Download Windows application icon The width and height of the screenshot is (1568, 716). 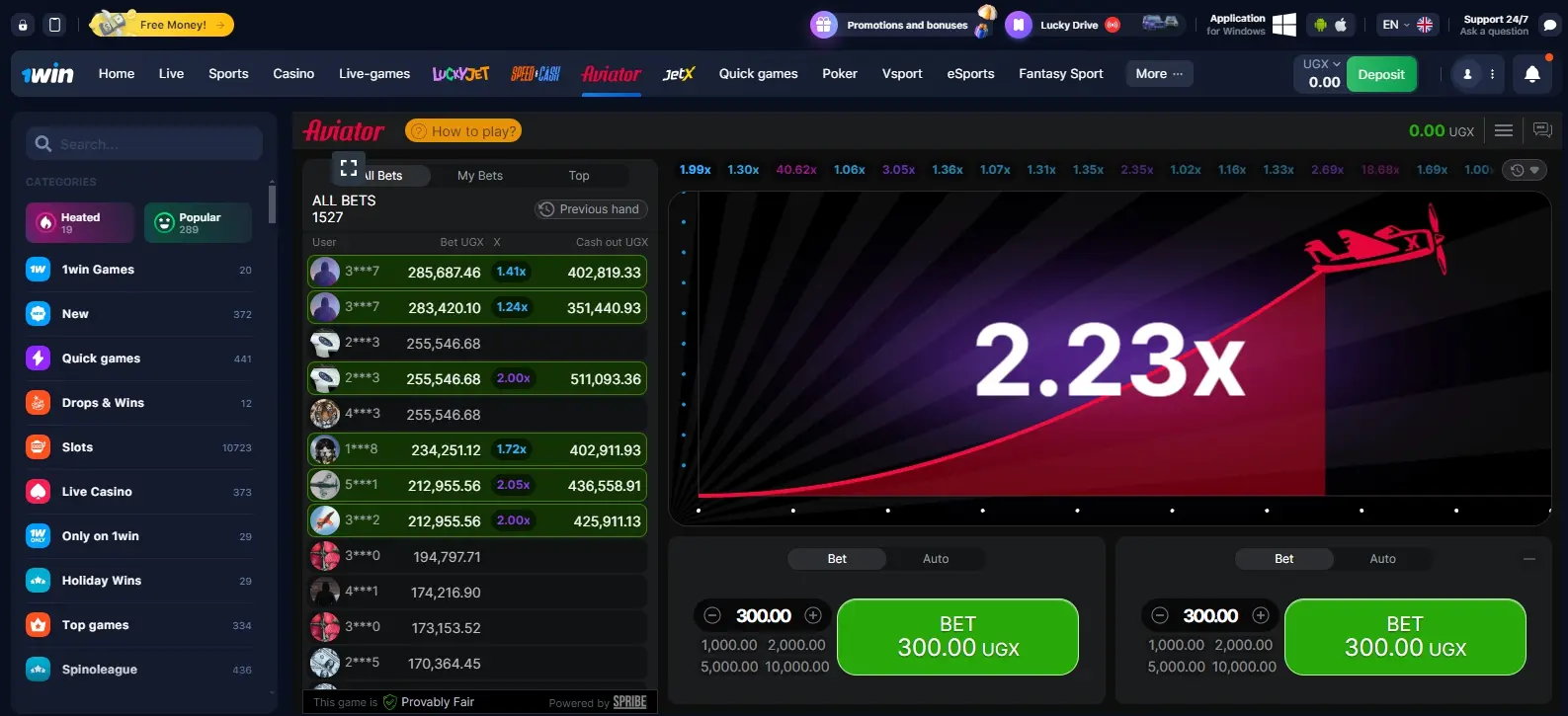pyautogui.click(x=1284, y=25)
